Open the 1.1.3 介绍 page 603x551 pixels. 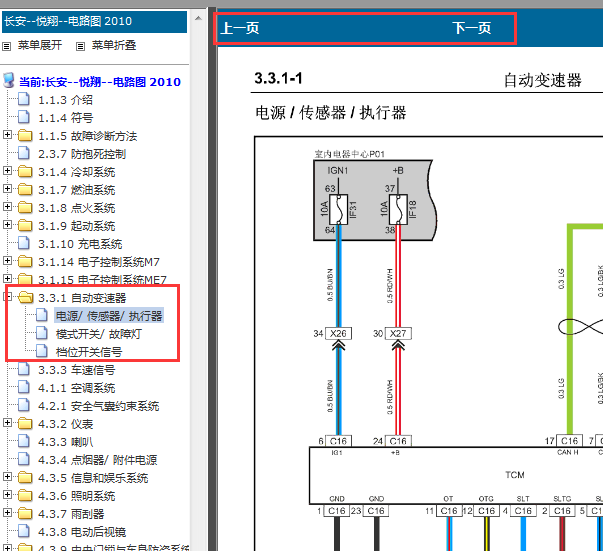coord(65,100)
